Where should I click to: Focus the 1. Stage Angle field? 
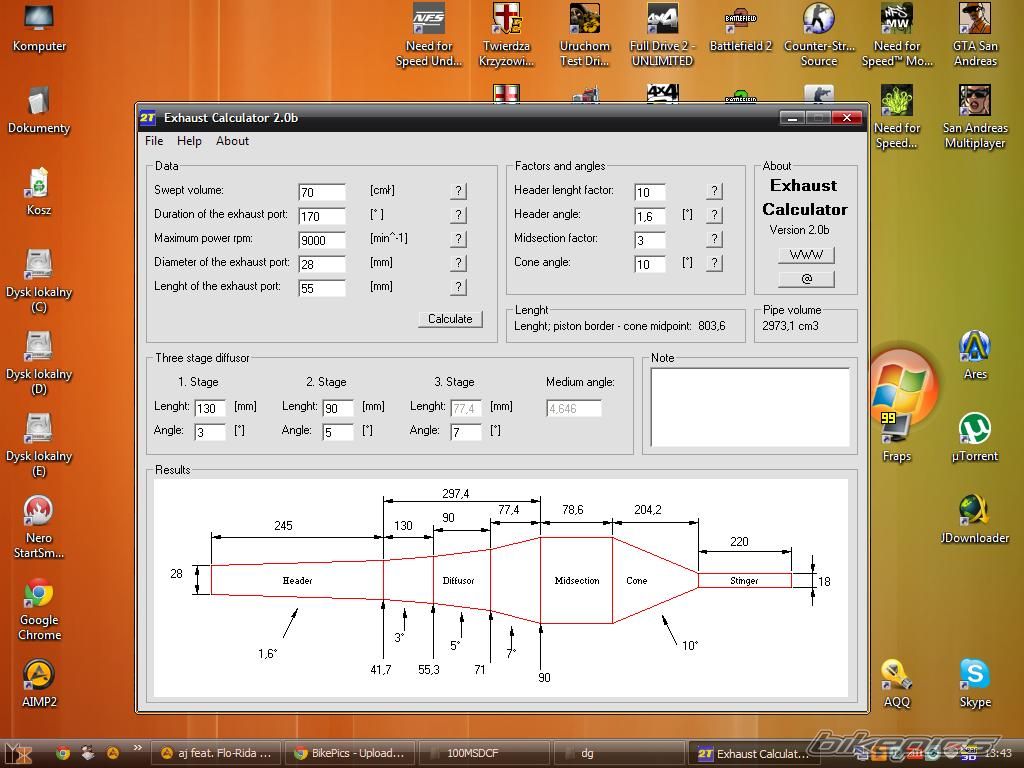pyautogui.click(x=210, y=432)
